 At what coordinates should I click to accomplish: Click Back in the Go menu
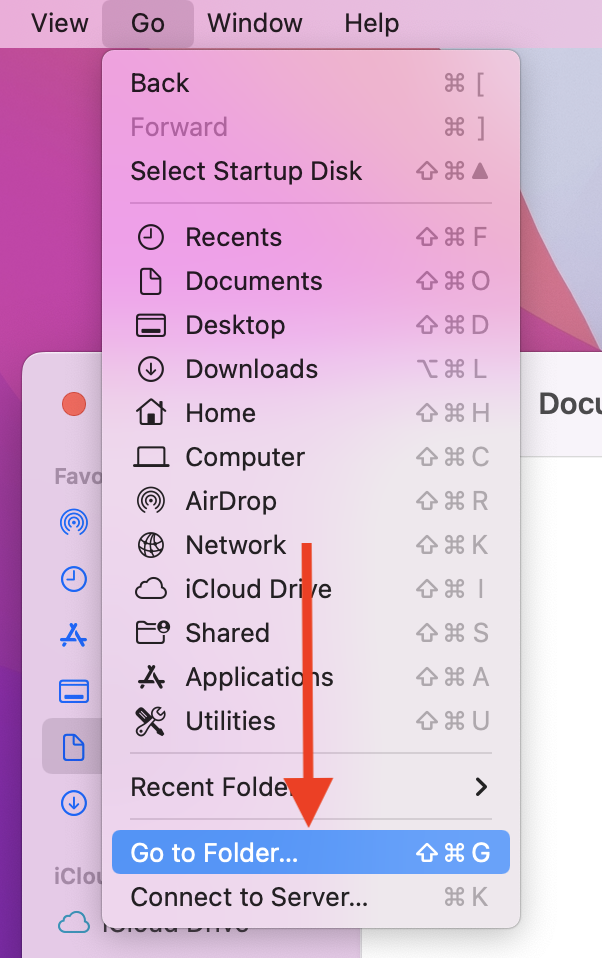pos(160,83)
